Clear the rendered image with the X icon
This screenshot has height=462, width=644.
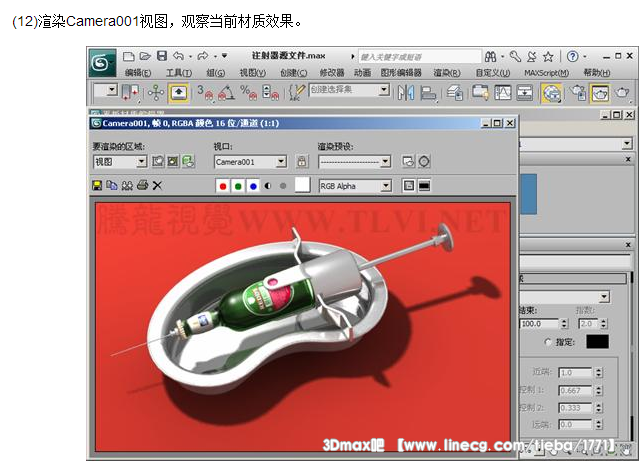click(157, 186)
